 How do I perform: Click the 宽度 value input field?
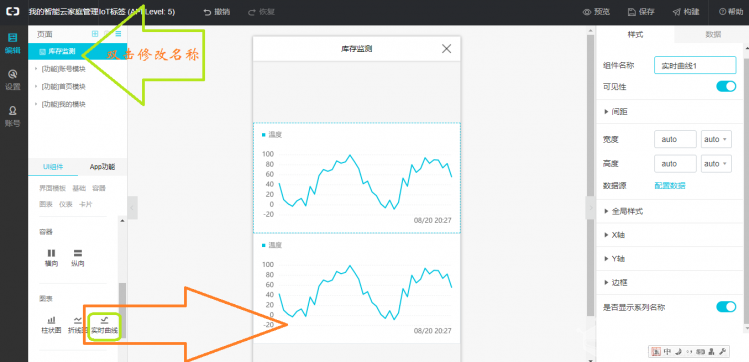675,139
